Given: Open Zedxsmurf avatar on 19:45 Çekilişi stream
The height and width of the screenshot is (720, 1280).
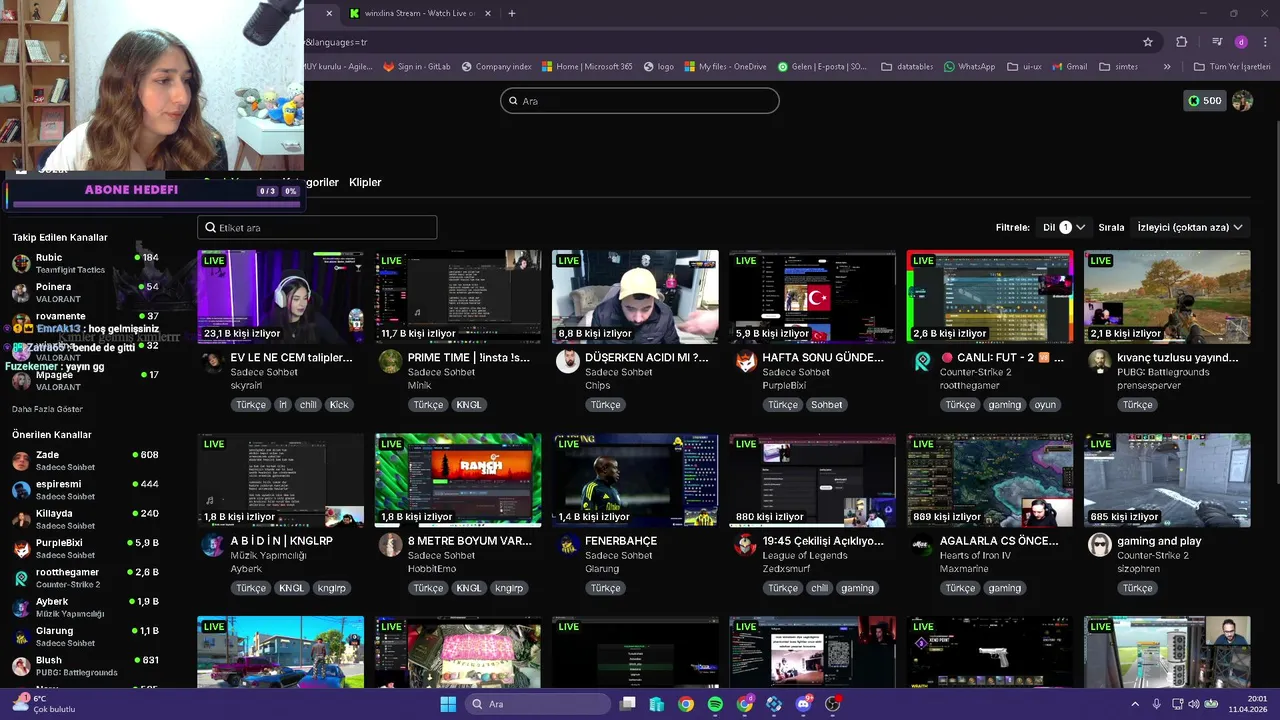Looking at the screenshot, I should tap(745, 545).
